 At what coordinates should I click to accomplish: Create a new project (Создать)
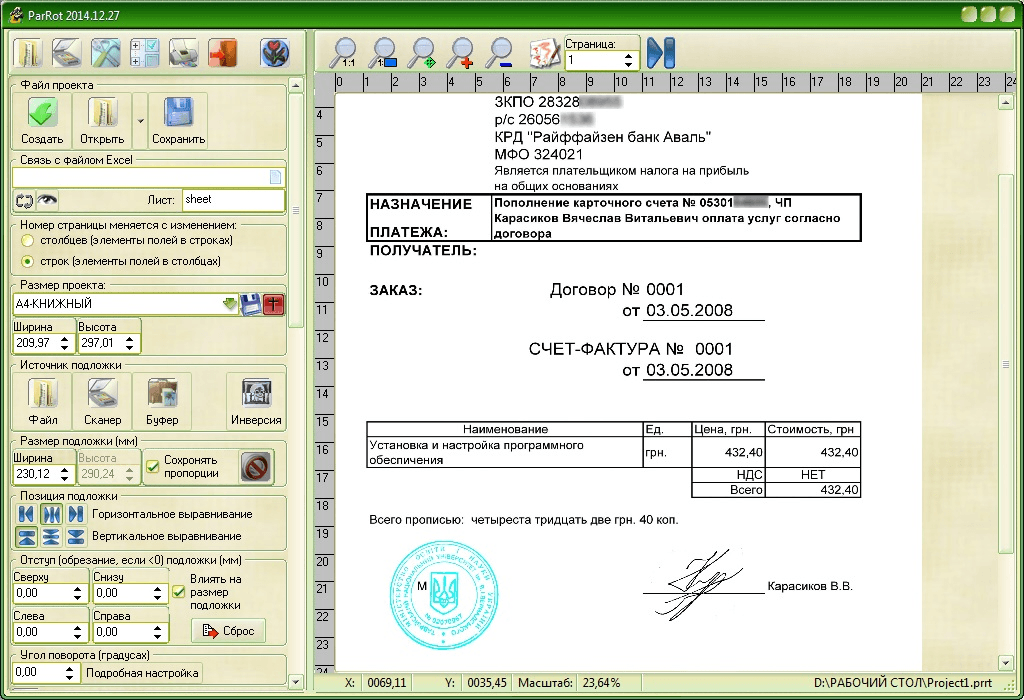click(x=42, y=121)
